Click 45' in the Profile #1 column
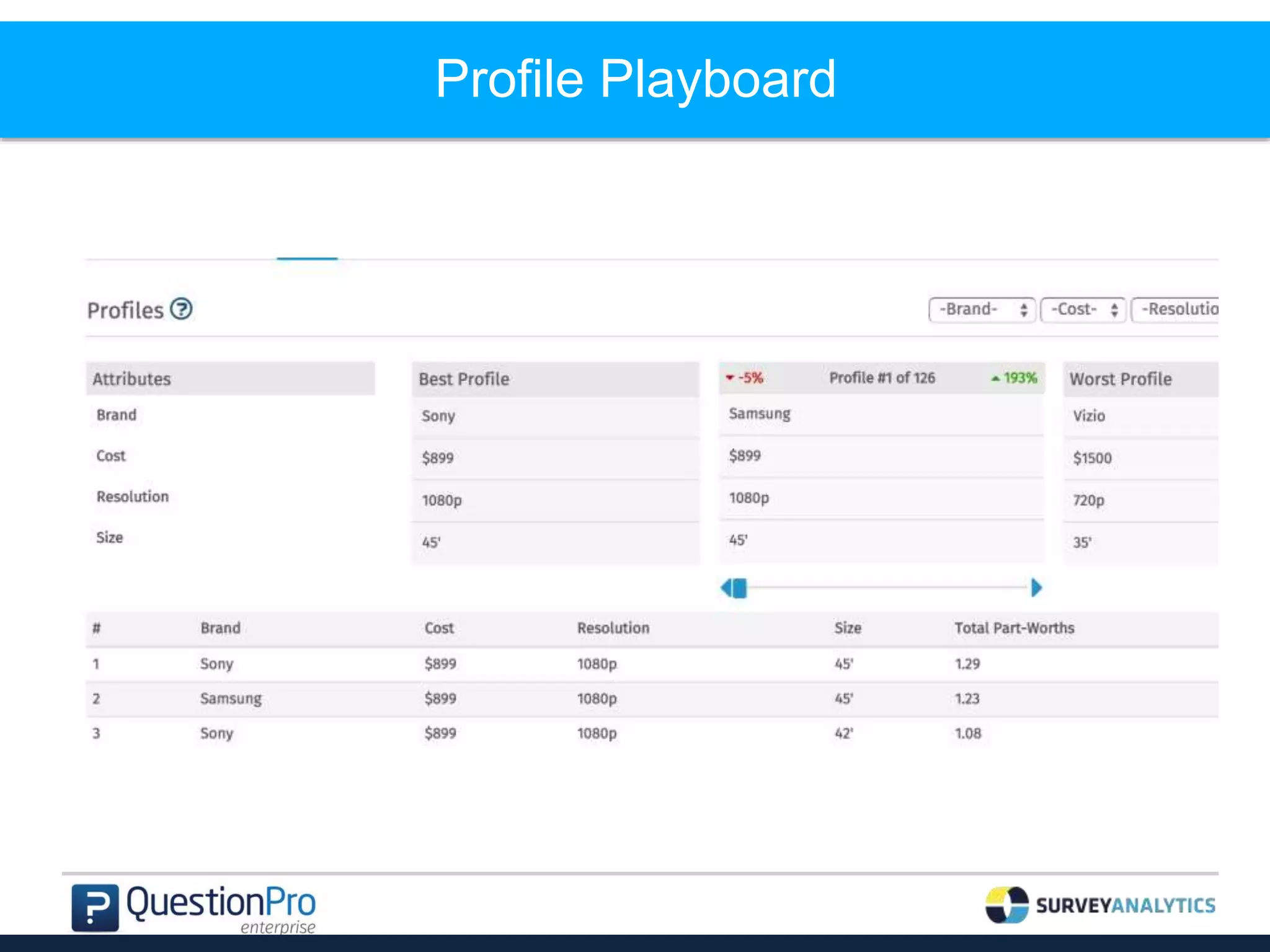The width and height of the screenshot is (1270, 952). point(738,540)
